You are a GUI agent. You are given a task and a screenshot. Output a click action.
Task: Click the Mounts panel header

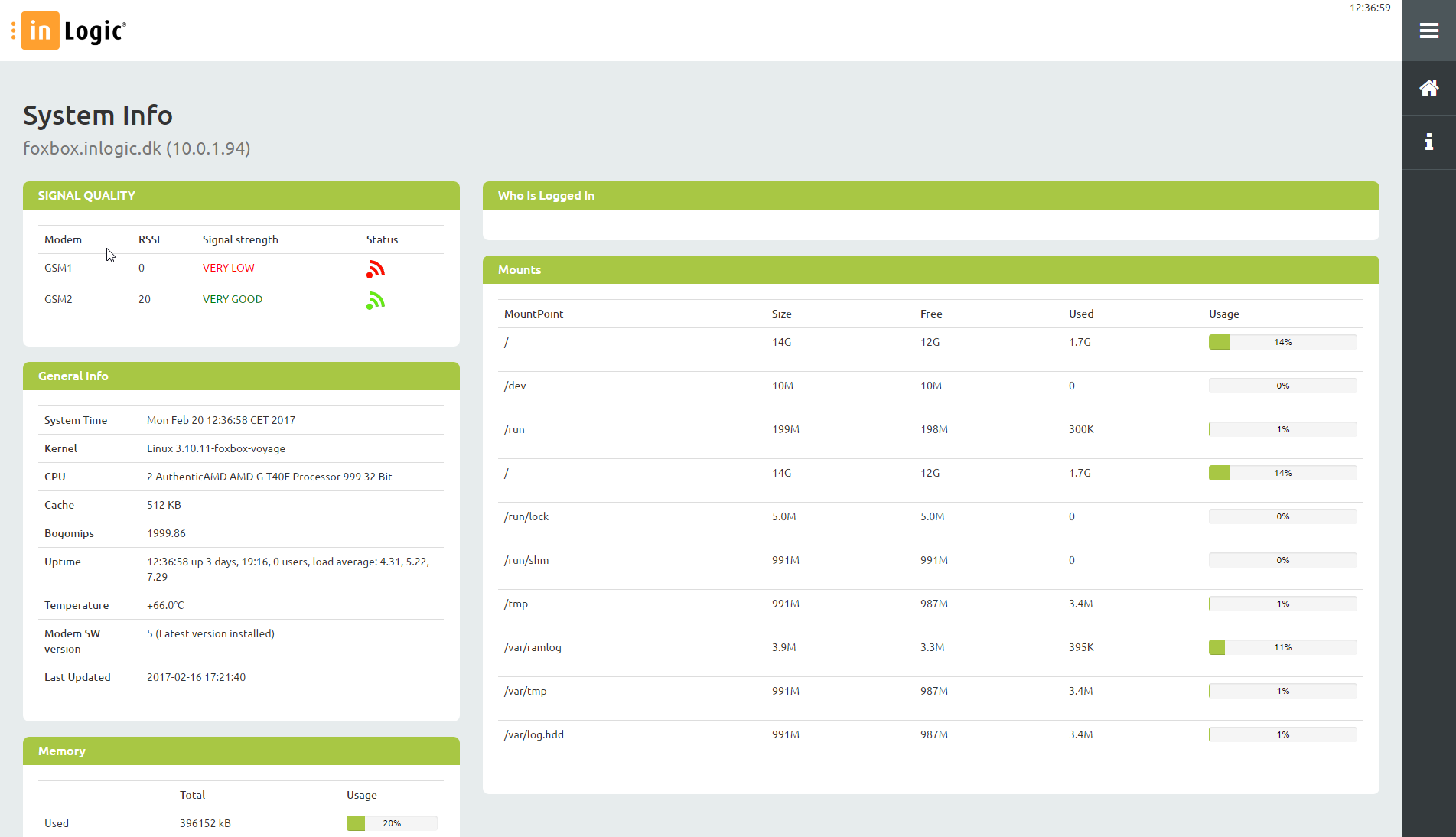[x=930, y=270]
